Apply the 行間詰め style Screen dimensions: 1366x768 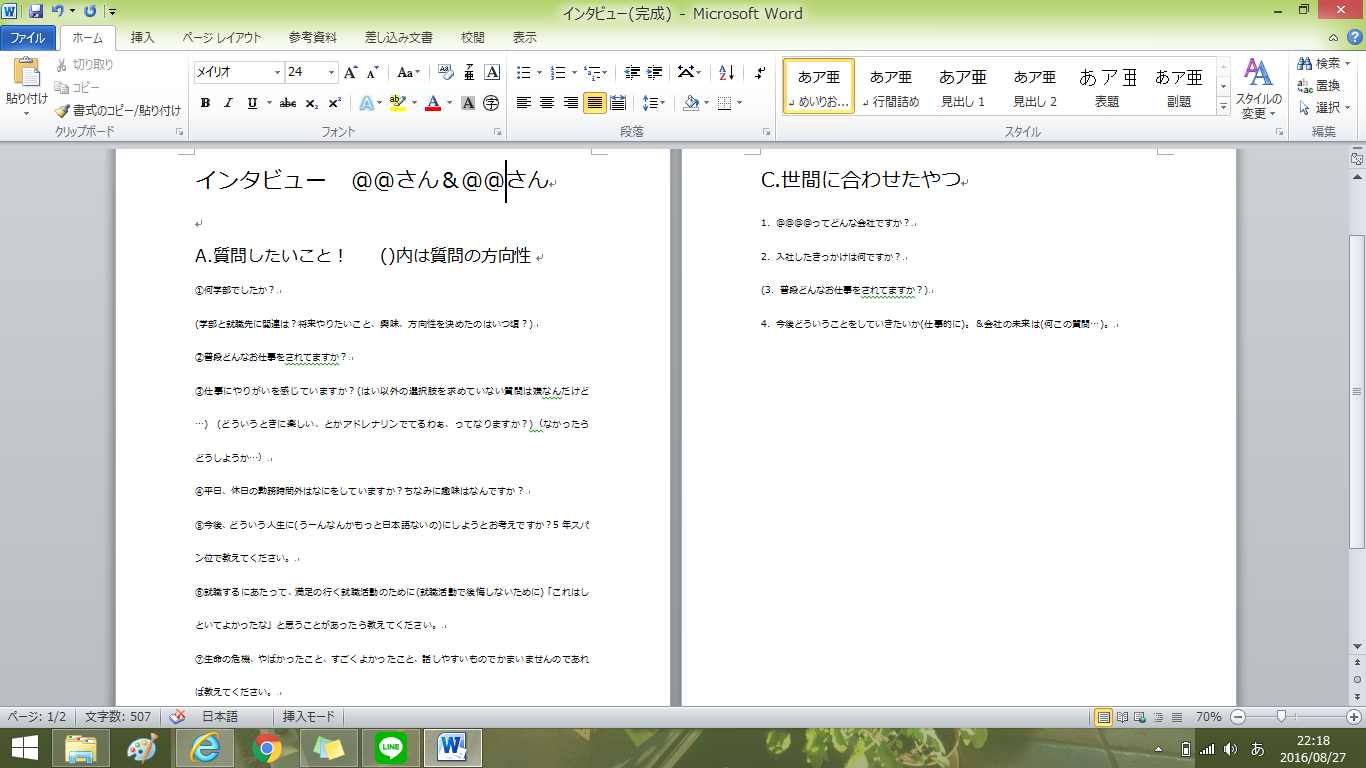891,87
